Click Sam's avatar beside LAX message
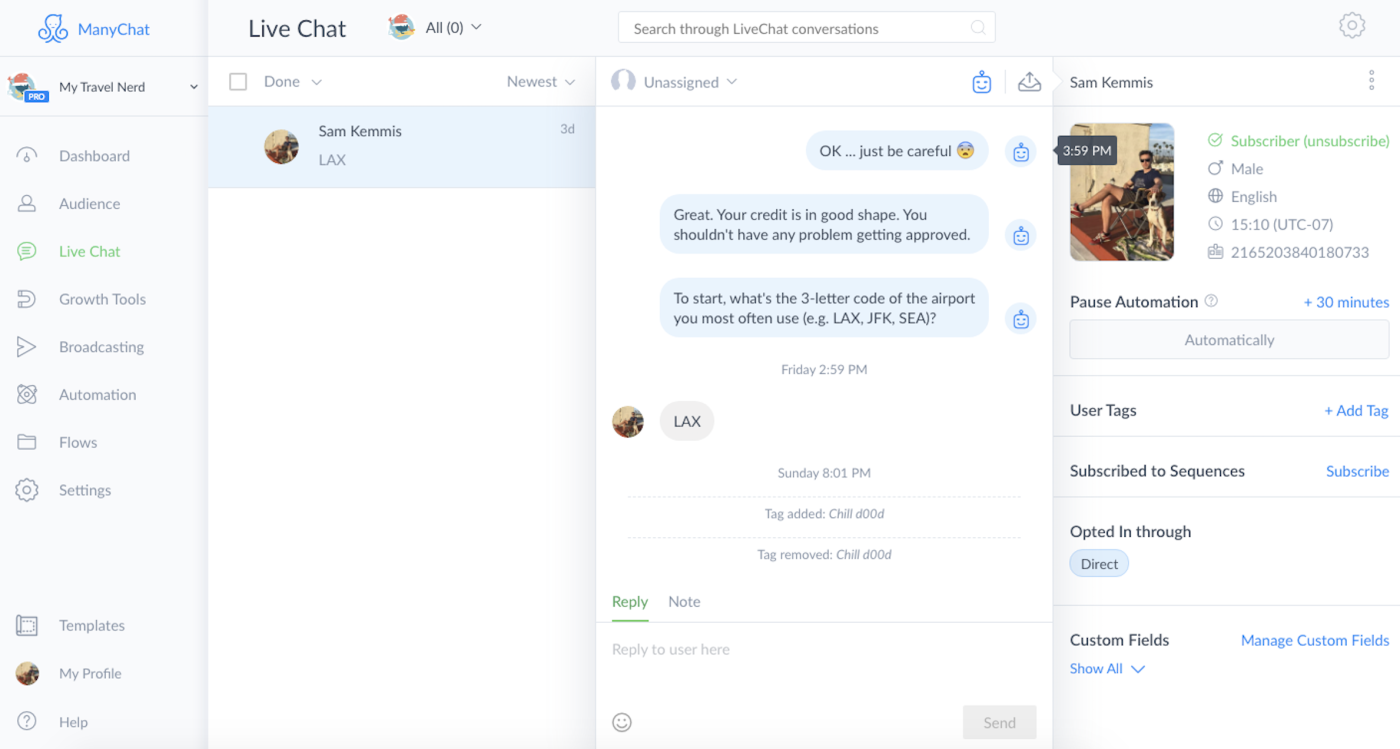Viewport: 1400px width, 749px height. coord(628,421)
